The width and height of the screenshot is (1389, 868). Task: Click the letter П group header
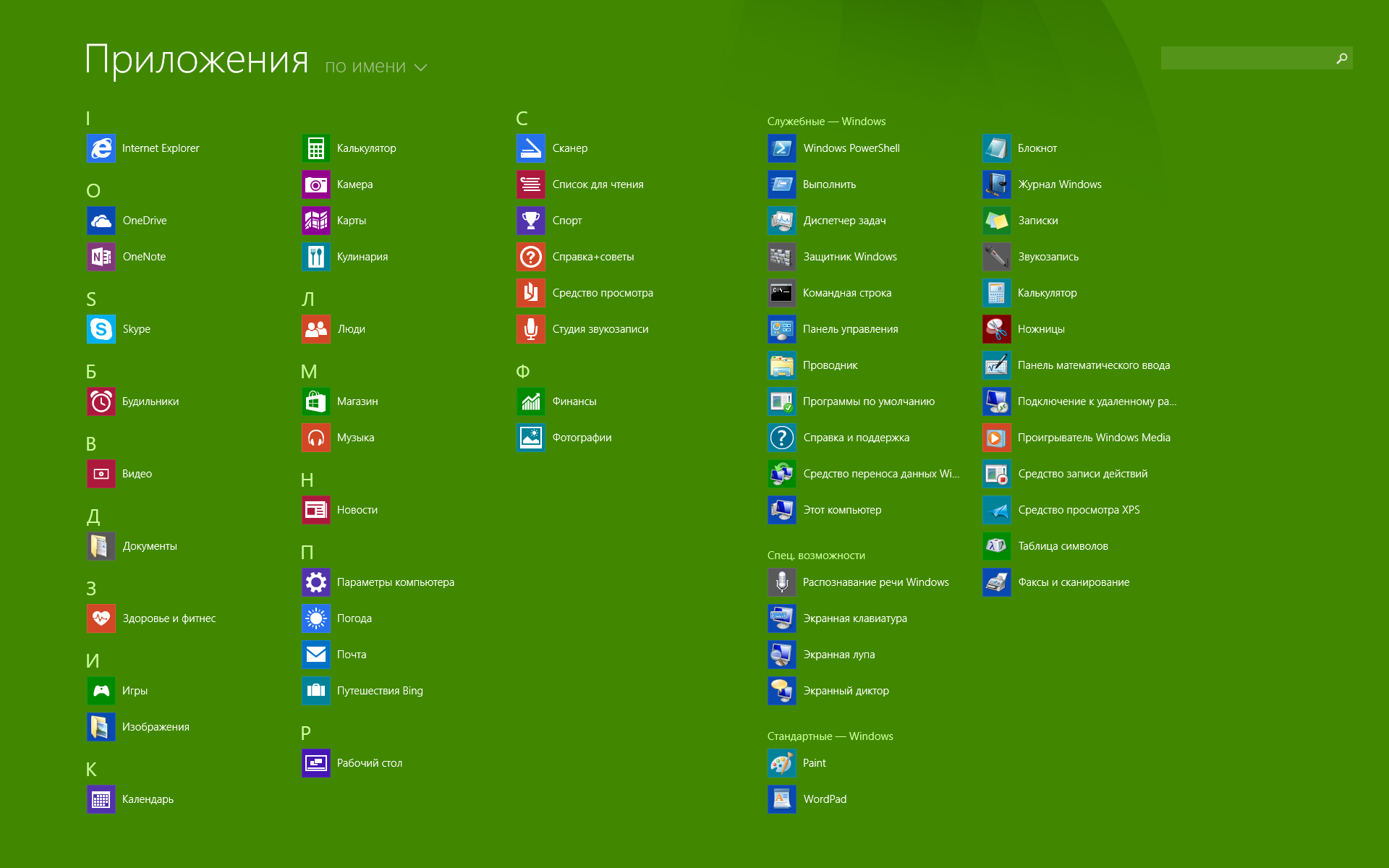(307, 552)
